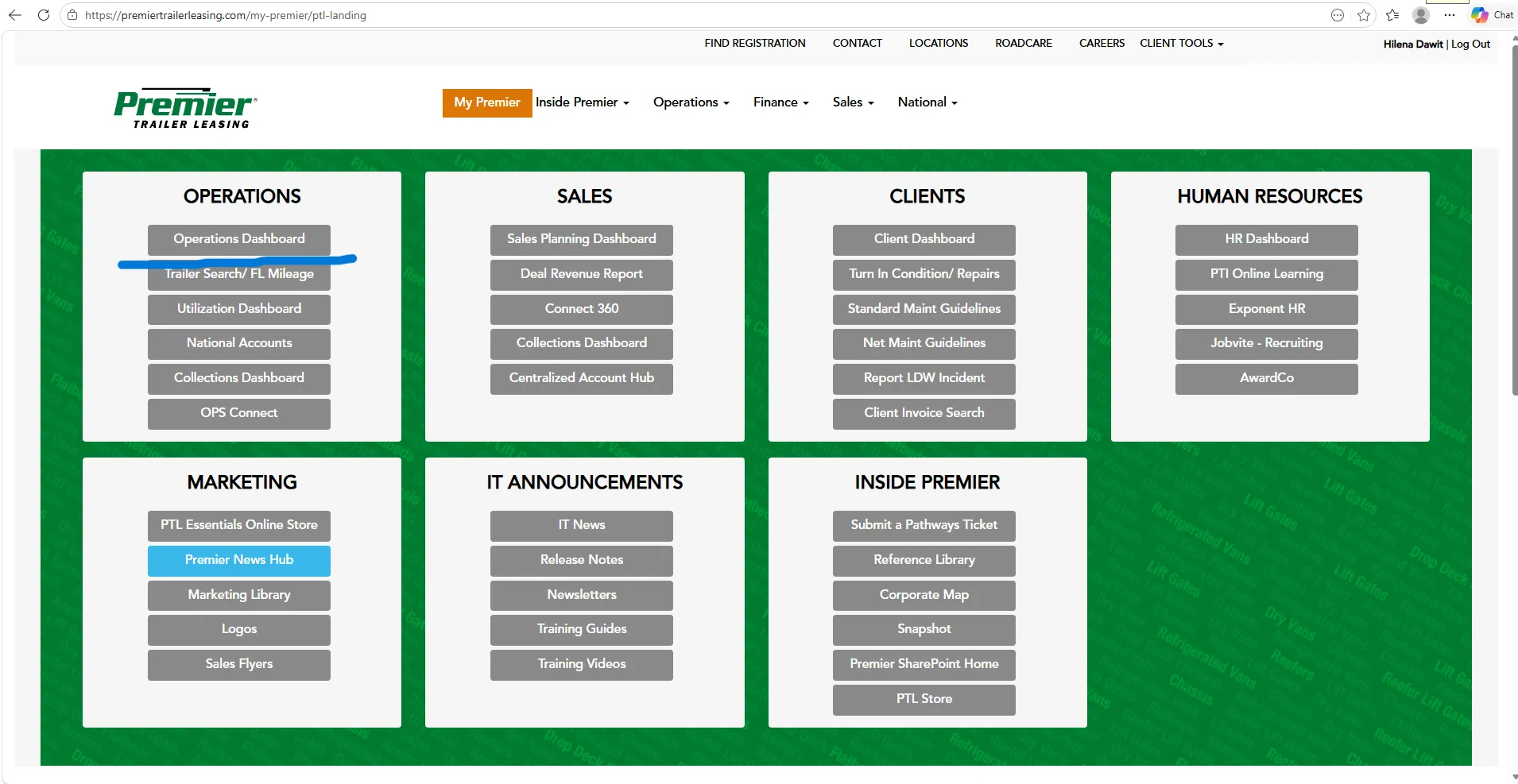The width and height of the screenshot is (1518, 784).
Task: Submit a Pathways Ticket
Action: 924,525
